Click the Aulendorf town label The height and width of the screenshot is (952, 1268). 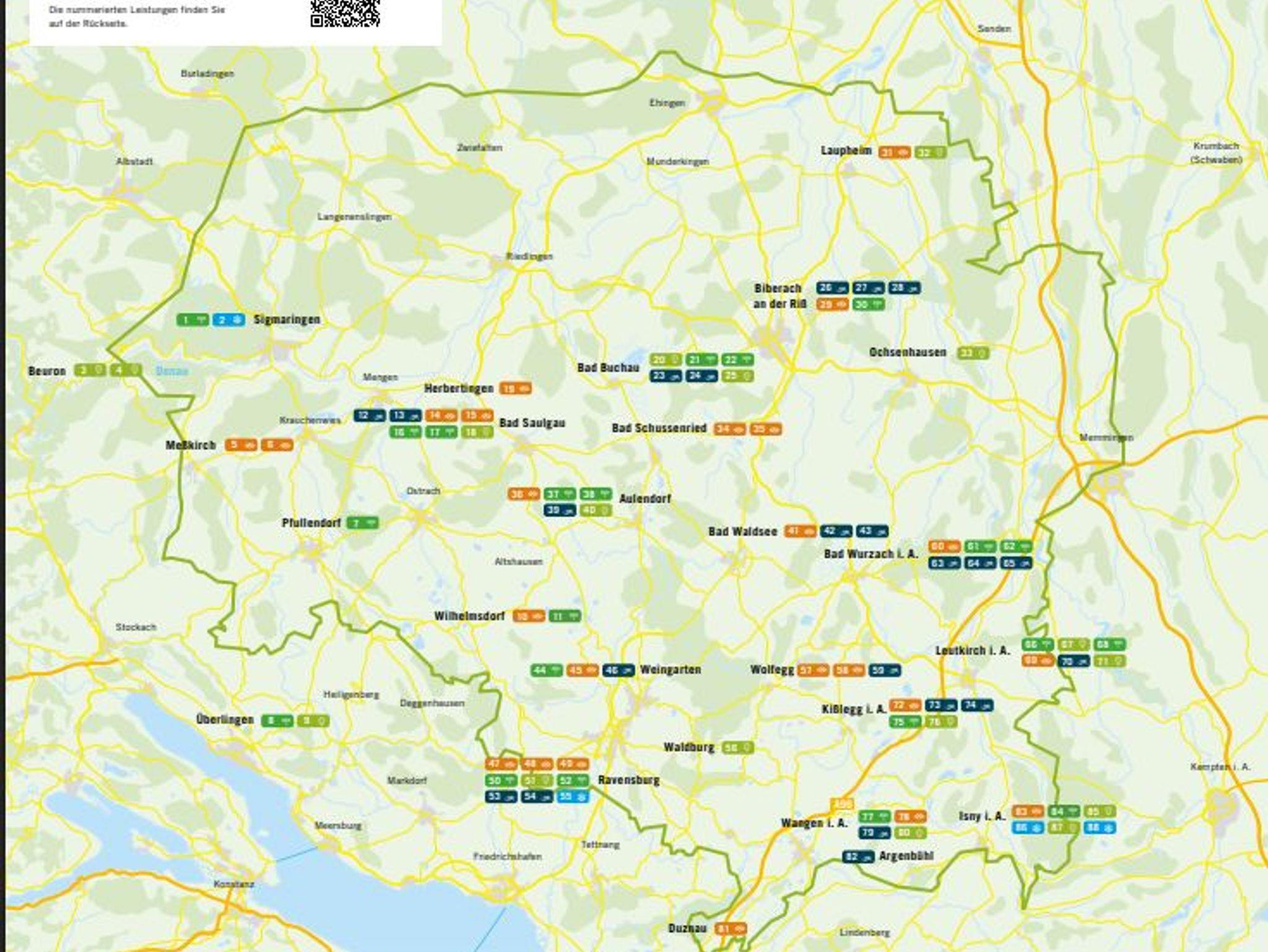coord(645,498)
